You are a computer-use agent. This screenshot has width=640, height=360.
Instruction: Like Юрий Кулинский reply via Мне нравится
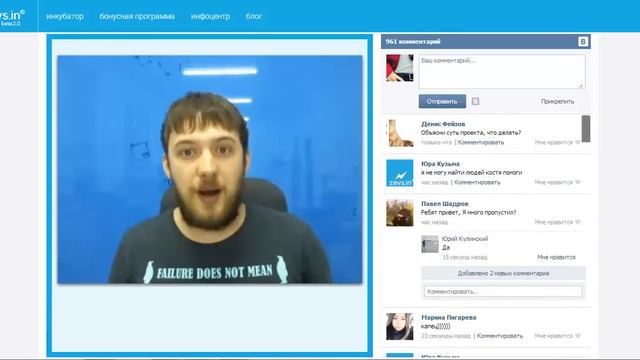tap(556, 257)
